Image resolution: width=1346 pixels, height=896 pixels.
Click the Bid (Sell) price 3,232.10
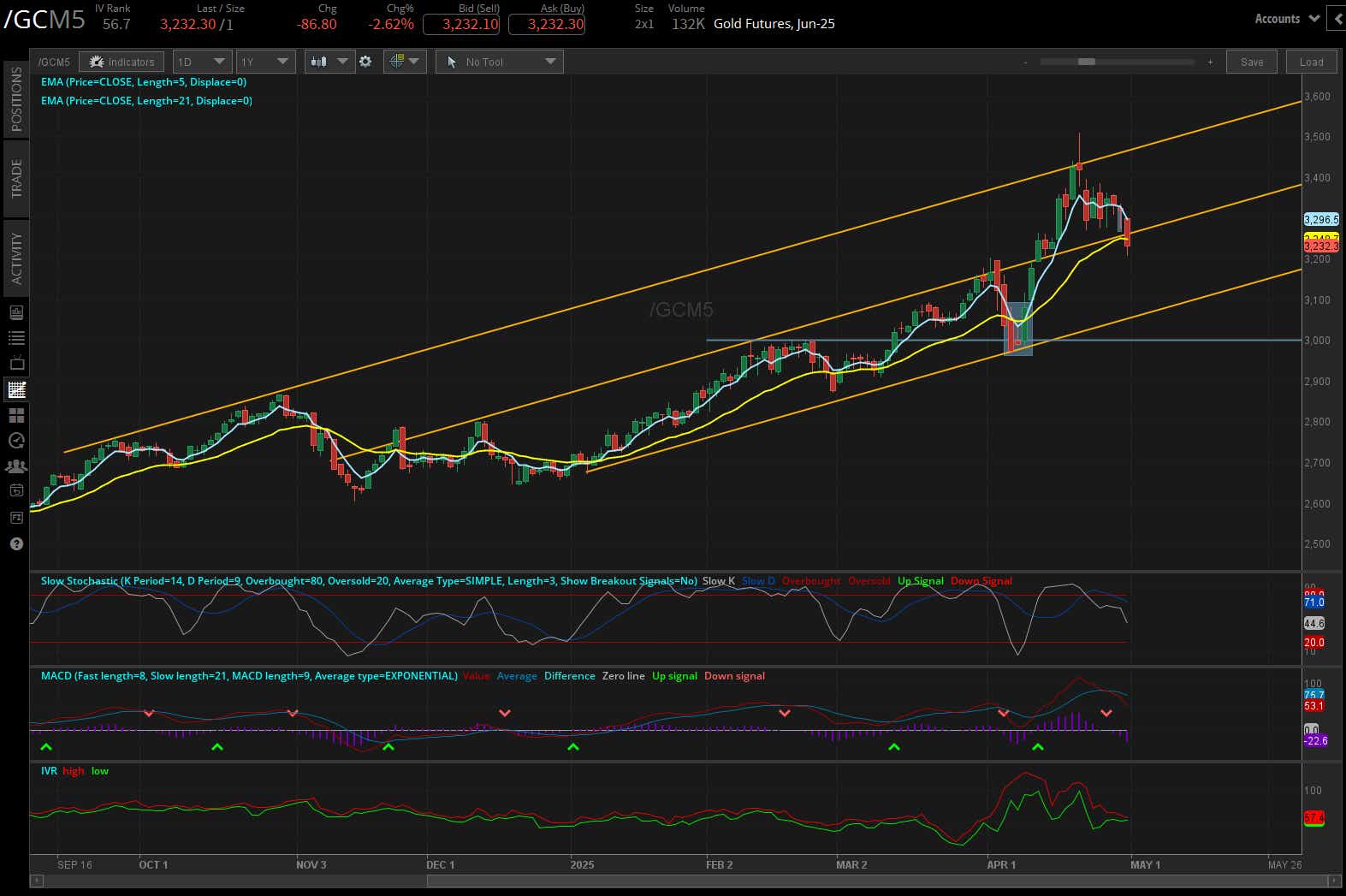coord(461,24)
